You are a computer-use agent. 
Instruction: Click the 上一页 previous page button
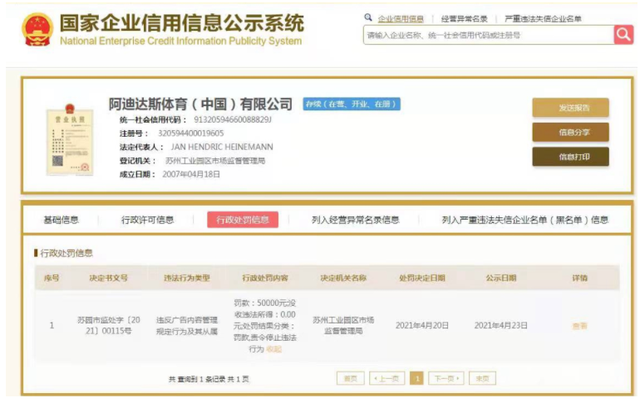pyautogui.click(x=387, y=379)
